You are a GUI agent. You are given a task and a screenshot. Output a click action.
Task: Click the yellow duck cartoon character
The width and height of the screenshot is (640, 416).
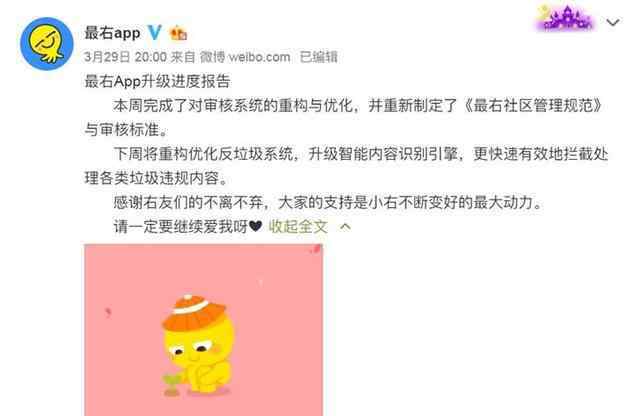click(x=199, y=345)
